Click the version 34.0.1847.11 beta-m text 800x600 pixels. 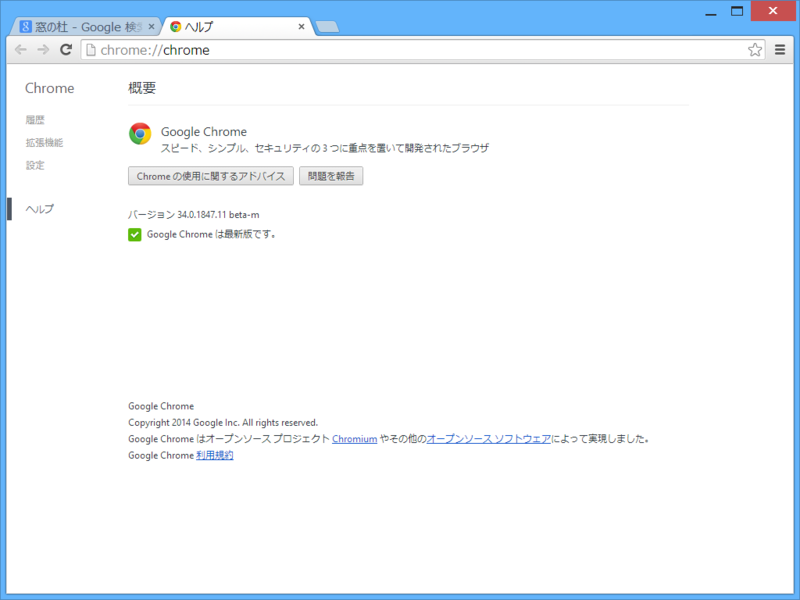click(194, 215)
